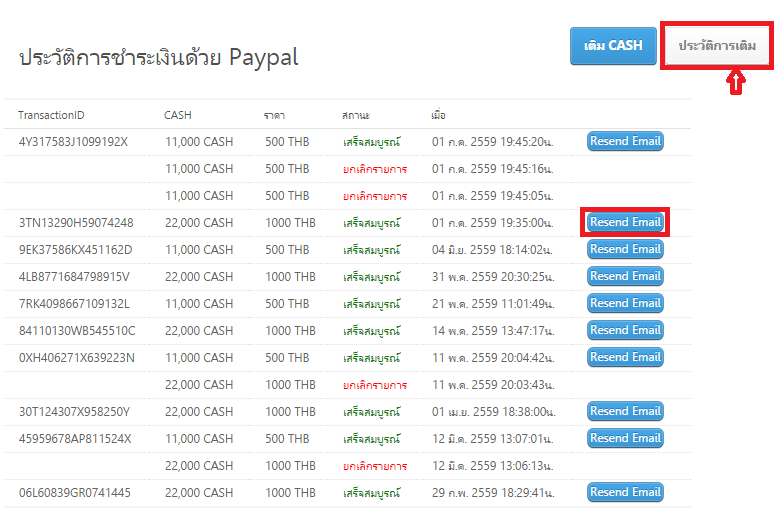Resend email for transaction 3TN13290H59074248

click(x=625, y=222)
